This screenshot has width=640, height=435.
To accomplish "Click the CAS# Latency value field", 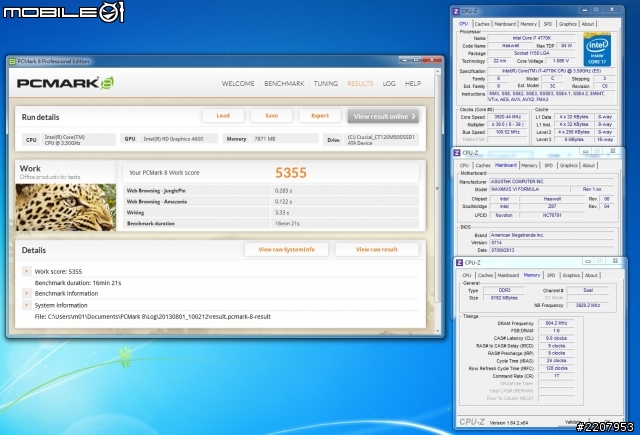I will pyautogui.click(x=556, y=338).
